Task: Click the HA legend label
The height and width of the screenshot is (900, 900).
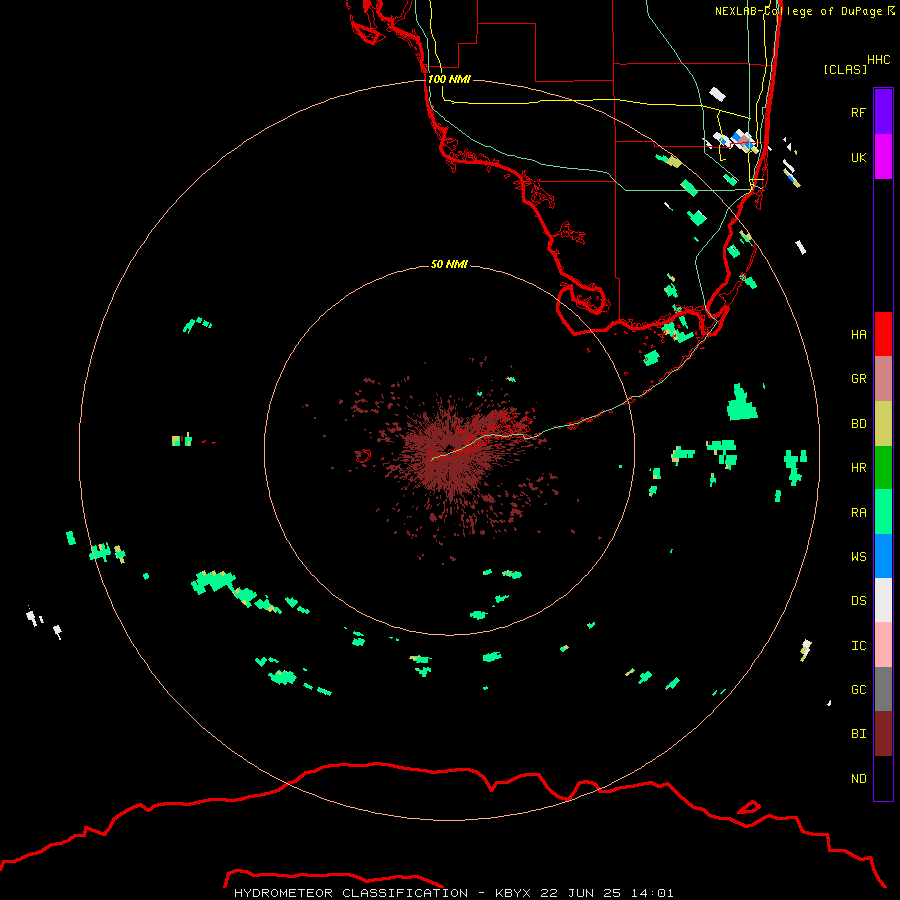Action: pos(858,335)
